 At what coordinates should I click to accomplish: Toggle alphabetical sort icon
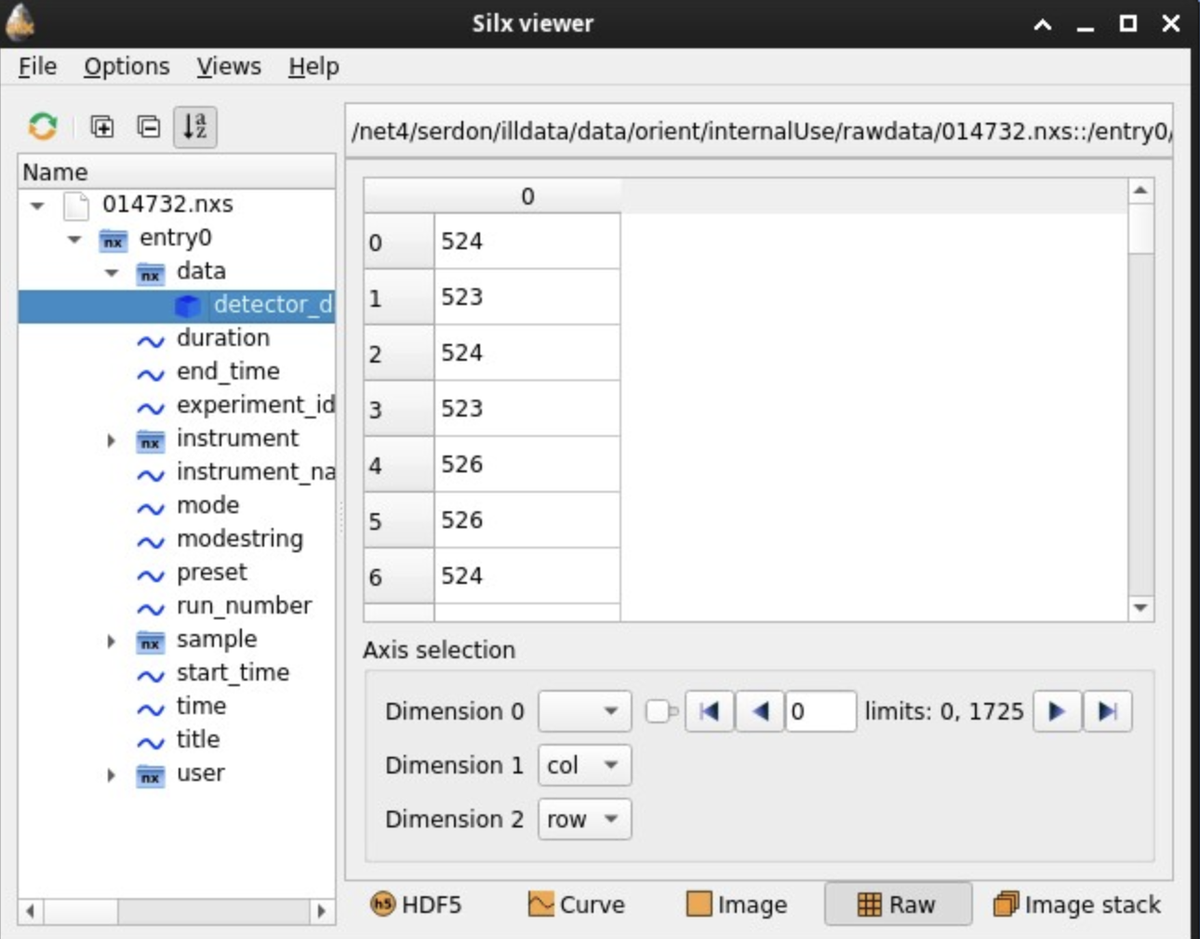point(195,127)
